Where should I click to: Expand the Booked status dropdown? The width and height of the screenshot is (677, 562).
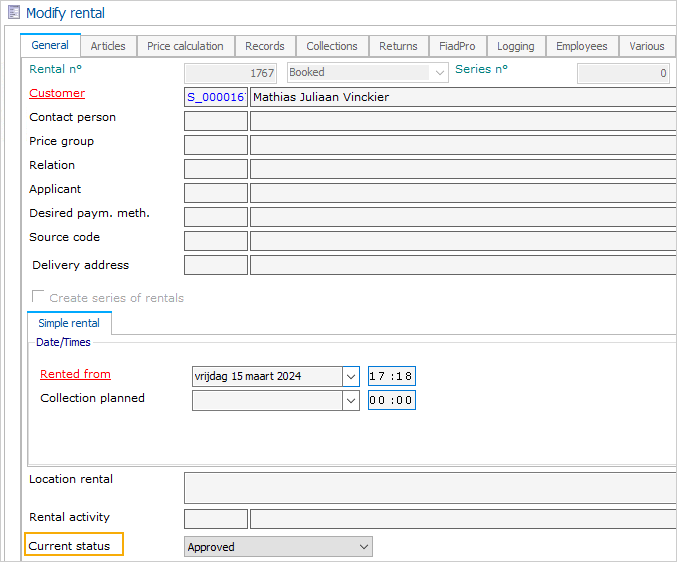(x=438, y=72)
